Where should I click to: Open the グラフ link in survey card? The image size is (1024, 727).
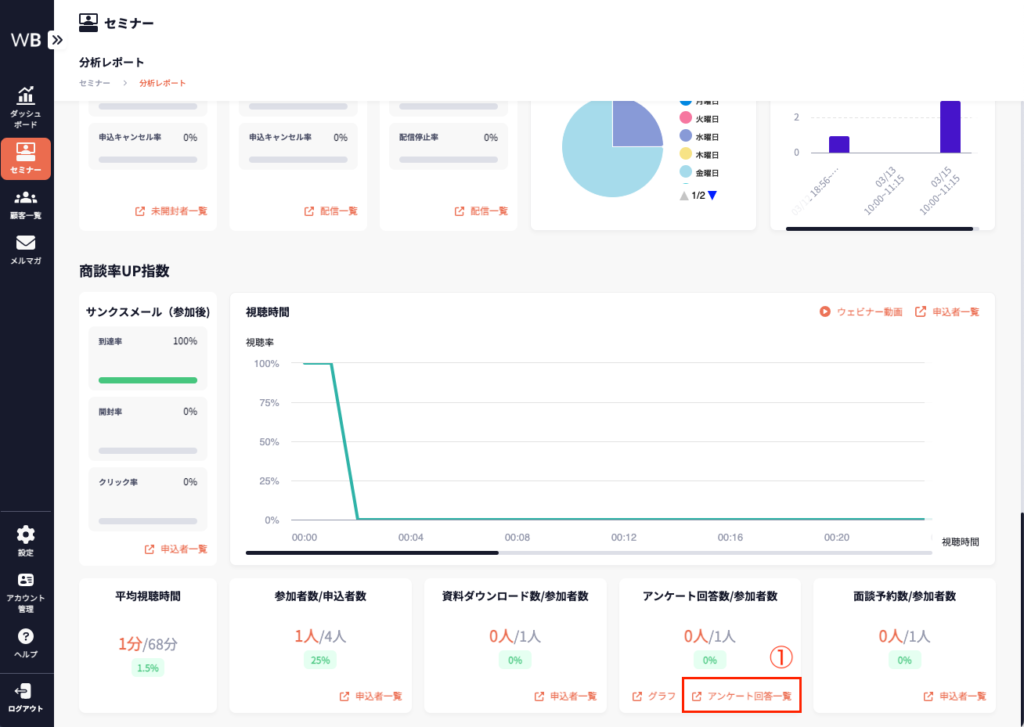coord(654,696)
